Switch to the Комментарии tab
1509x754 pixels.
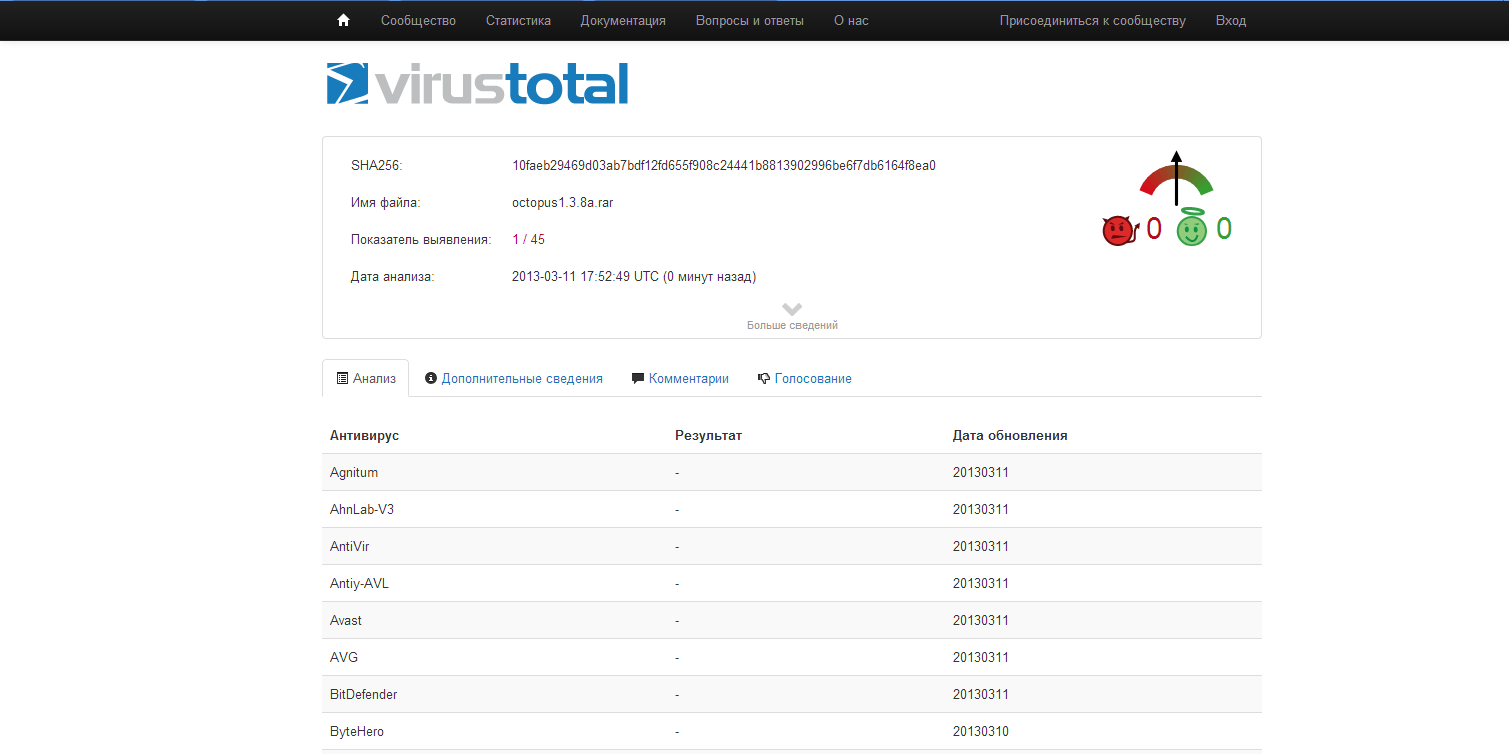(x=680, y=378)
